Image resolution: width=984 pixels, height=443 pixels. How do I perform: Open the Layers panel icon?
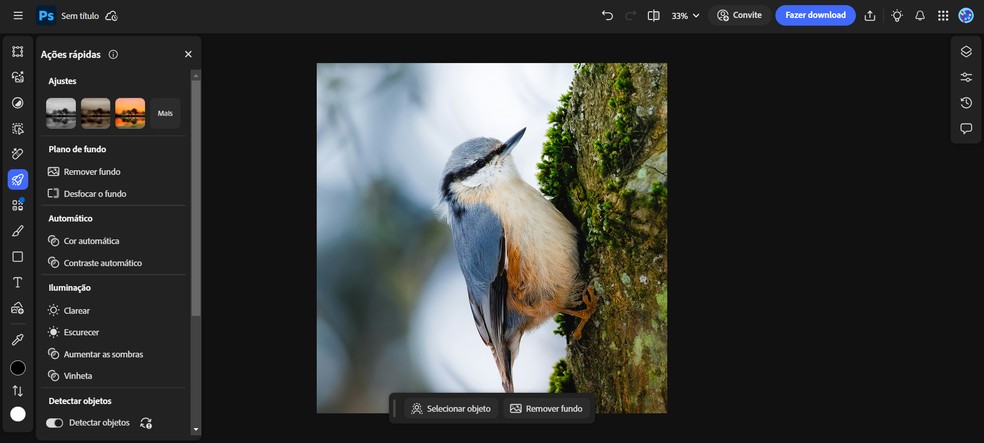pos(966,52)
